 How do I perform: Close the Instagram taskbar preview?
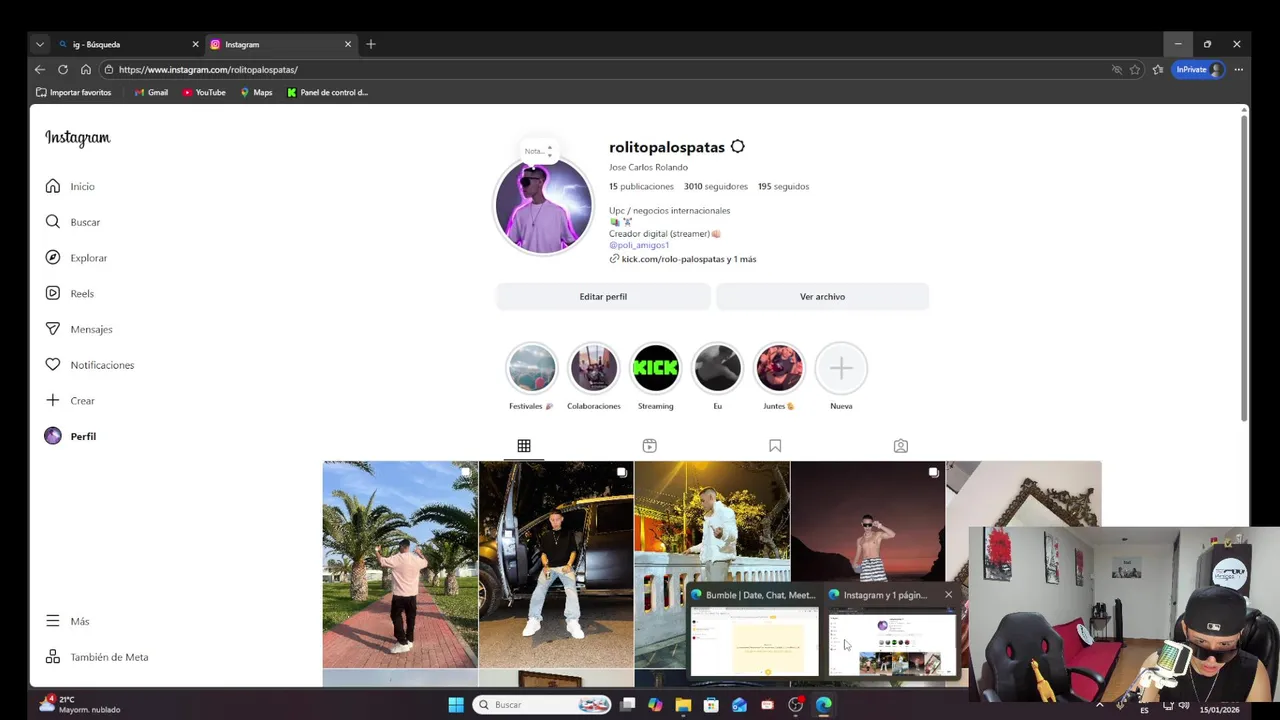tap(948, 595)
